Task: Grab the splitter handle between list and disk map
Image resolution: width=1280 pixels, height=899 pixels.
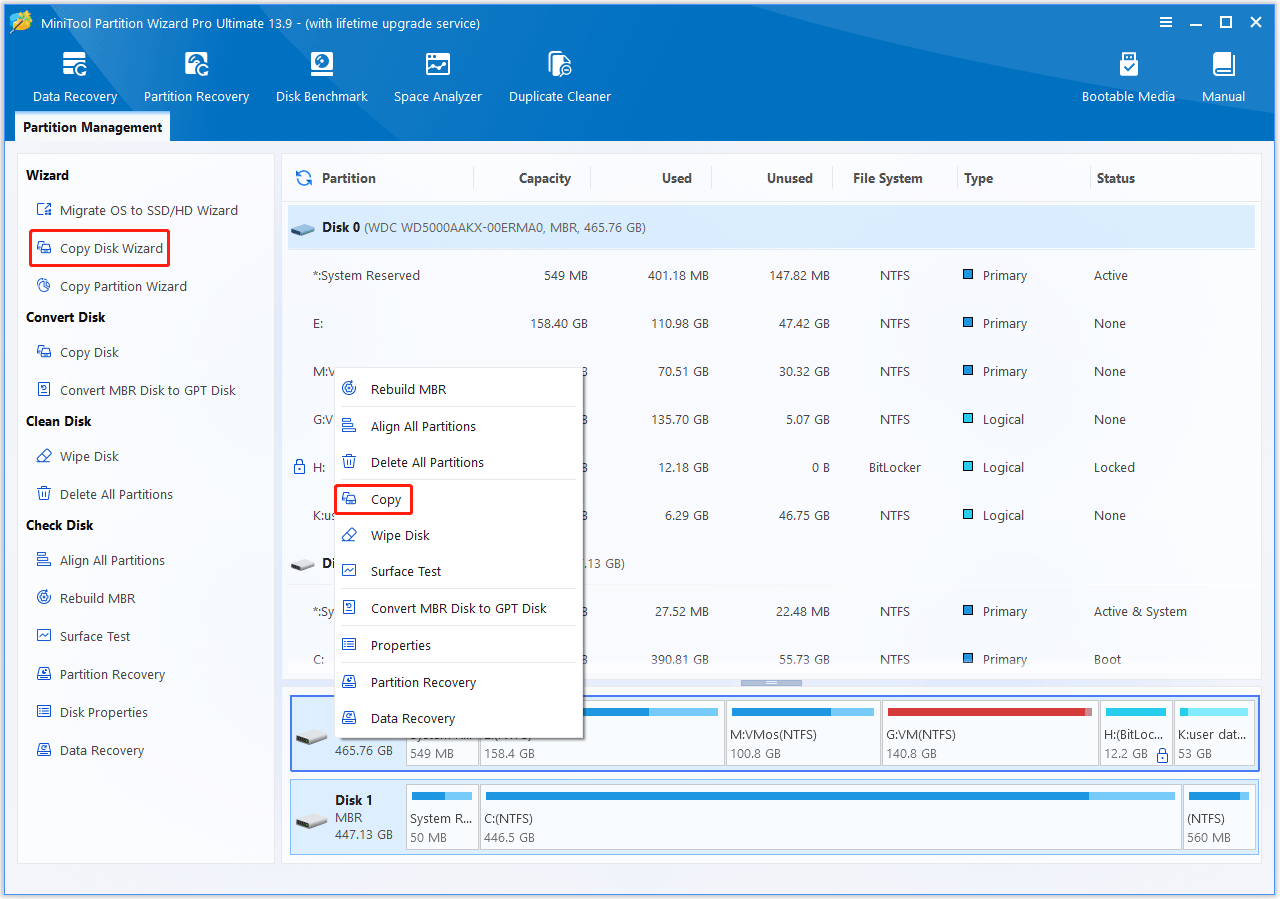Action: pos(771,682)
